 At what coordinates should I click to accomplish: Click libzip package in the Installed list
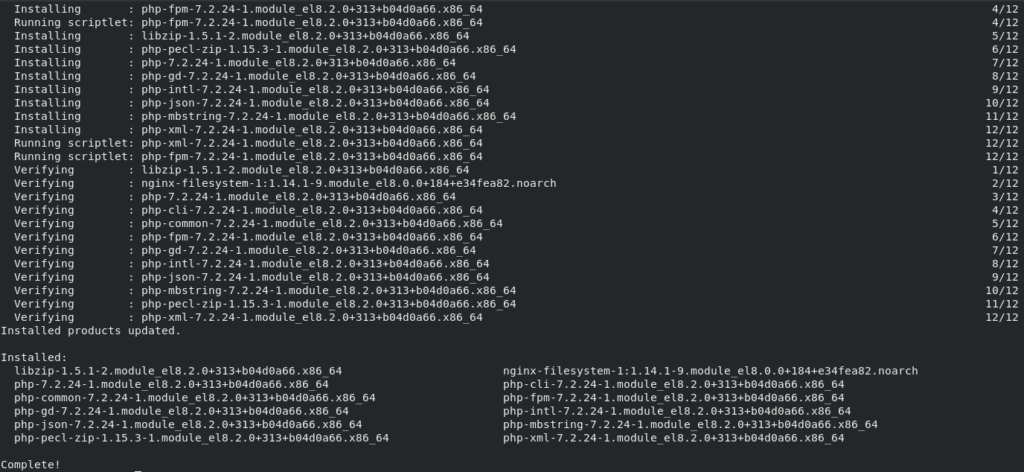point(178,371)
